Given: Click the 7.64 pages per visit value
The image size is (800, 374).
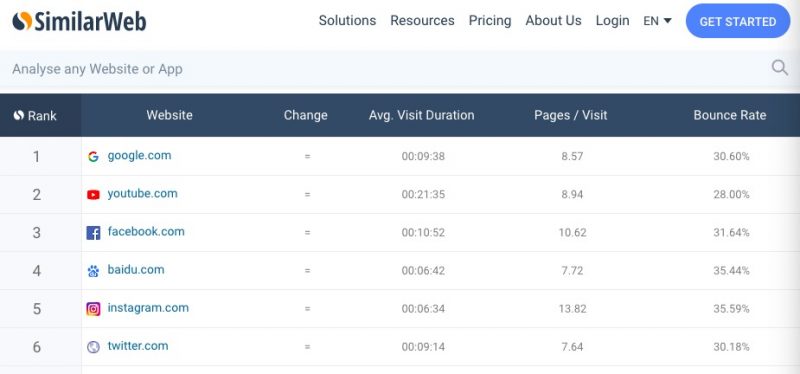Looking at the screenshot, I should (x=572, y=347).
